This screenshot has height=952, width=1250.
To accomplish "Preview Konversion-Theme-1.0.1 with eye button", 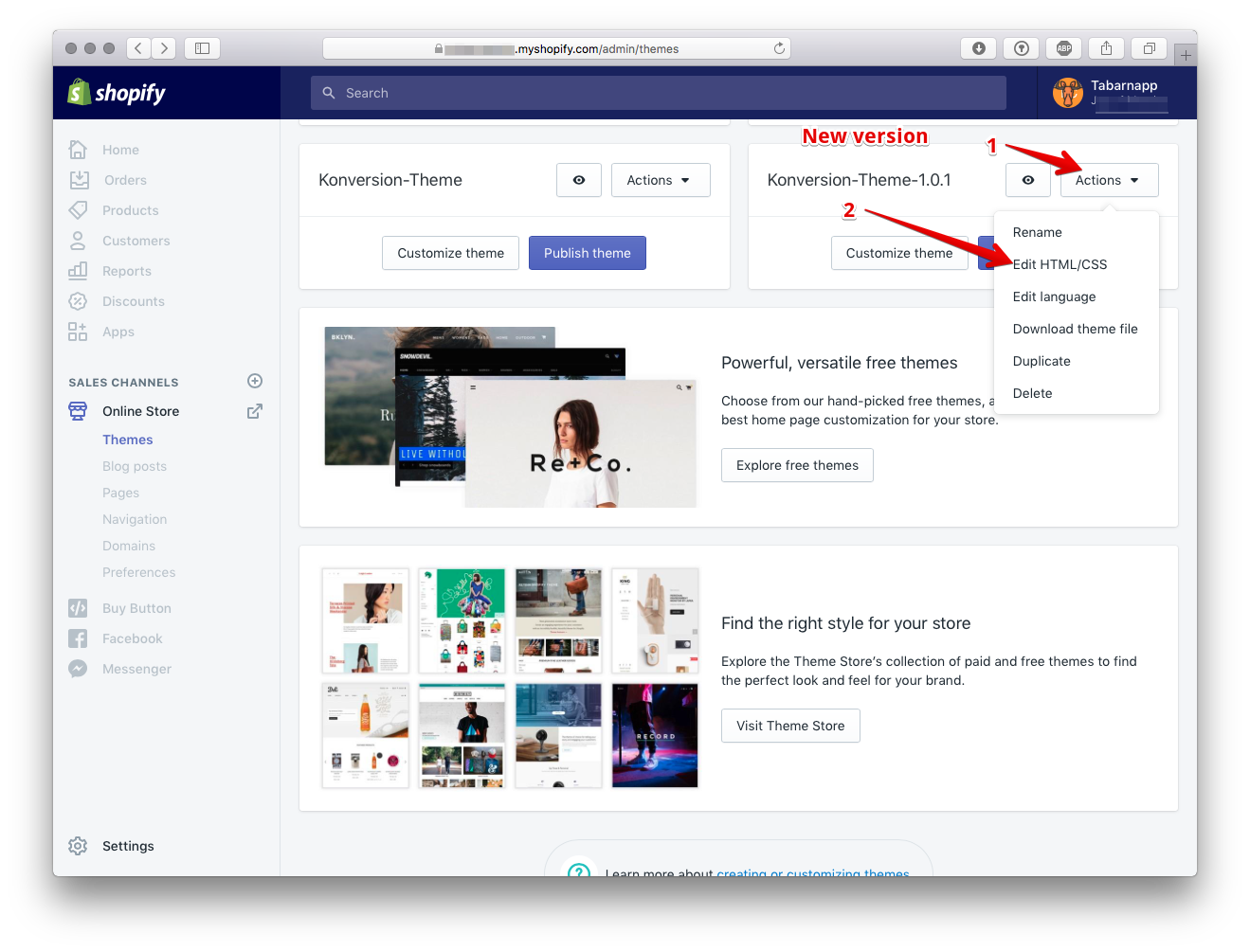I will click(x=1028, y=180).
